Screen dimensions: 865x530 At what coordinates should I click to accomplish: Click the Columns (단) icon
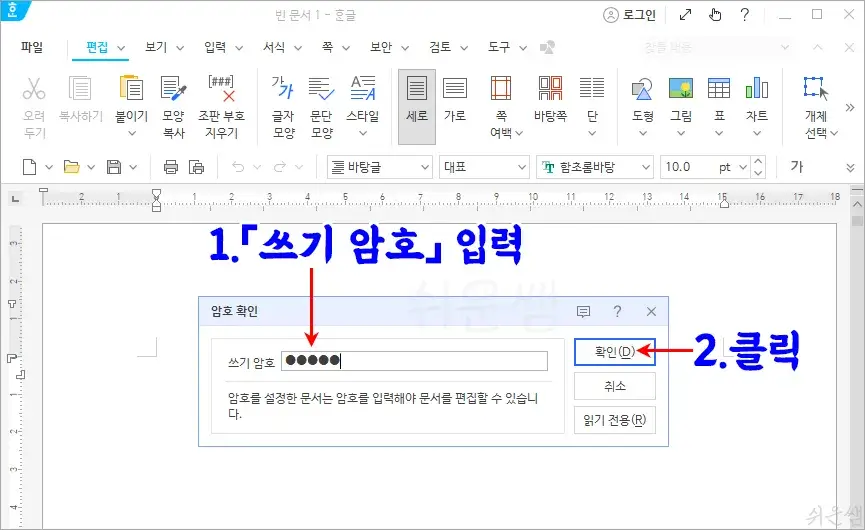tap(592, 88)
